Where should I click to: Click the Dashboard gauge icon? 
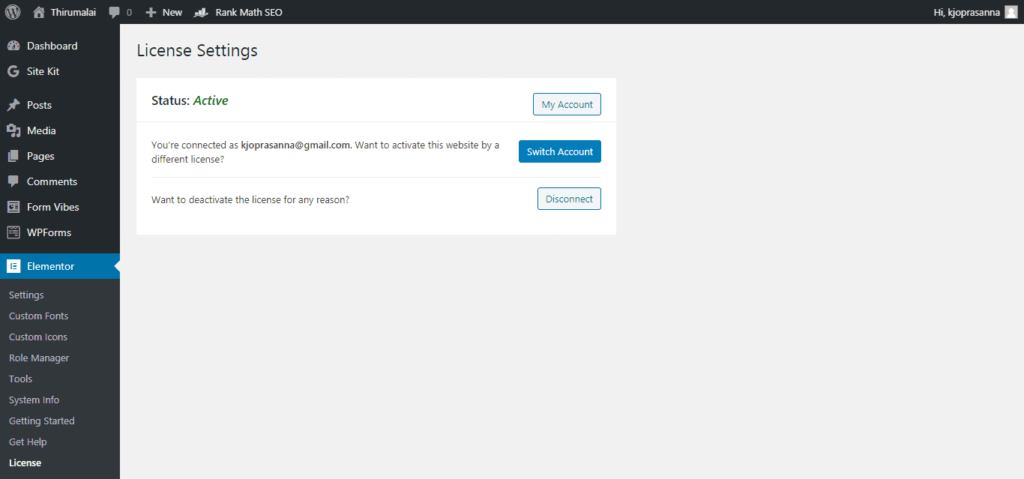[x=14, y=46]
